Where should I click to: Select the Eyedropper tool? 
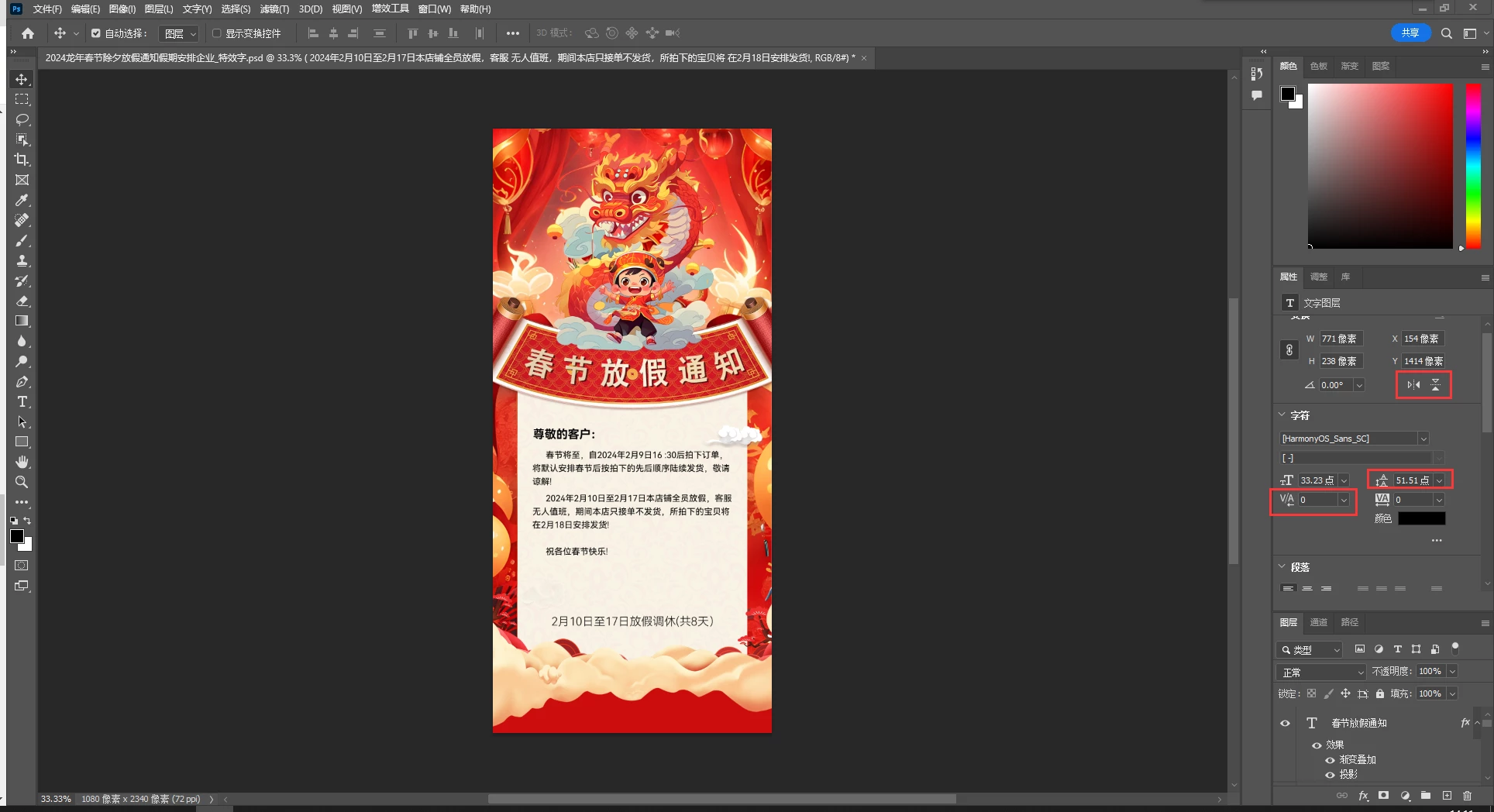tap(22, 200)
